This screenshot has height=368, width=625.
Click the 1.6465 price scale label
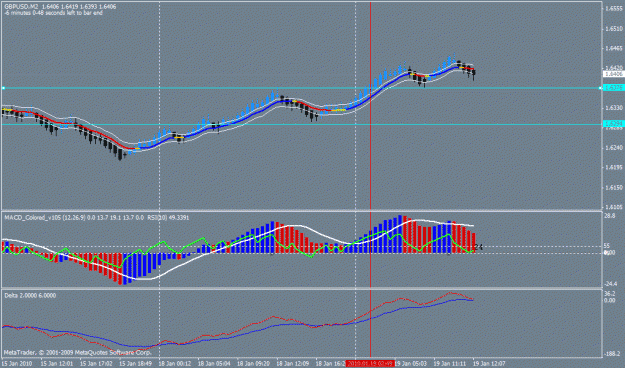tap(614, 48)
